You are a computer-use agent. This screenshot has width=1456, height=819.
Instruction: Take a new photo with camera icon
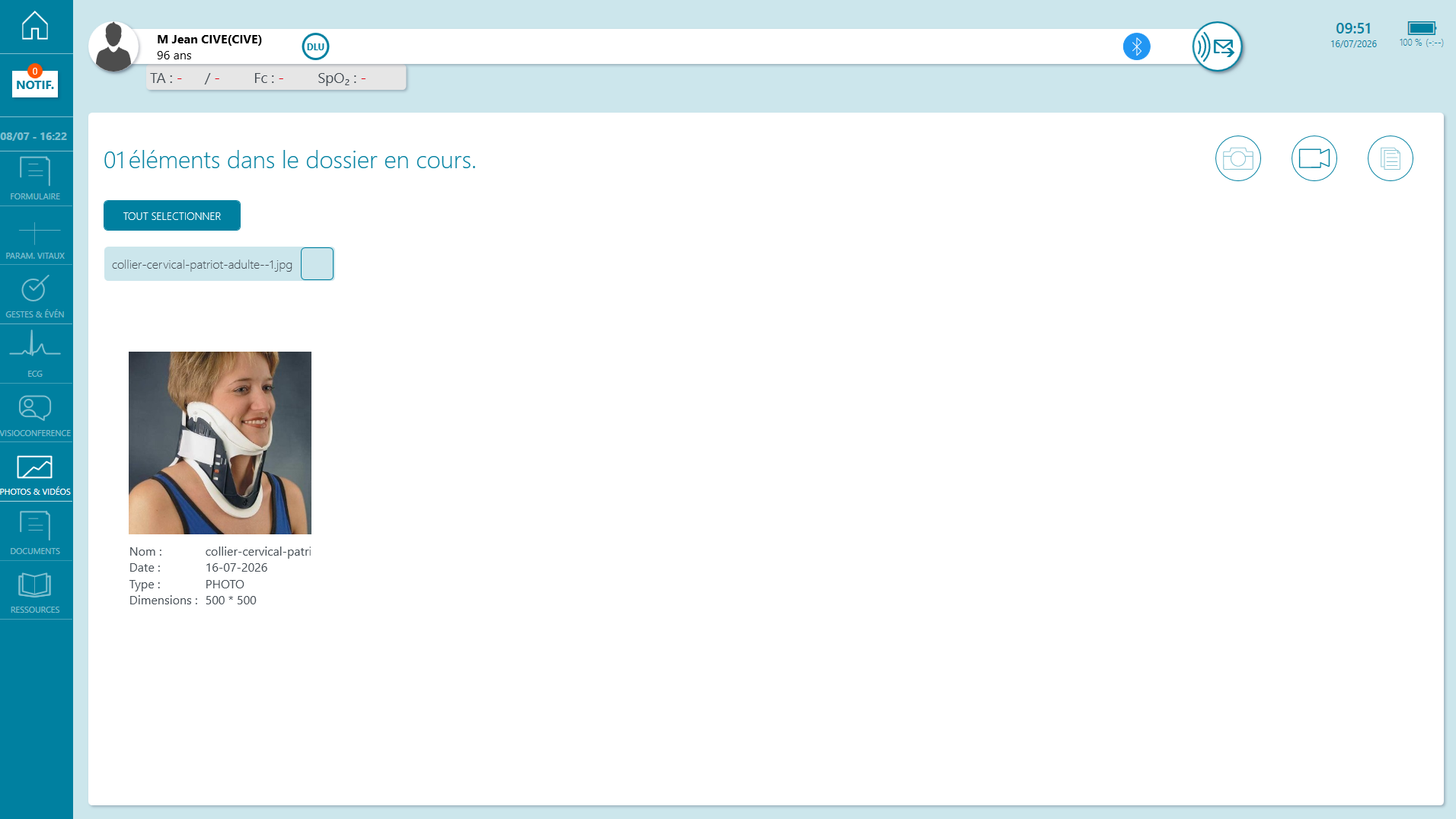pyautogui.click(x=1238, y=158)
